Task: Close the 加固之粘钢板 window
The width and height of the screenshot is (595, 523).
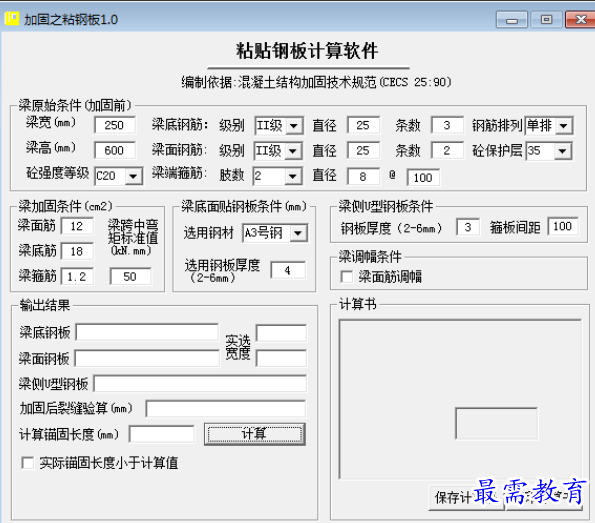Action: click(x=581, y=19)
